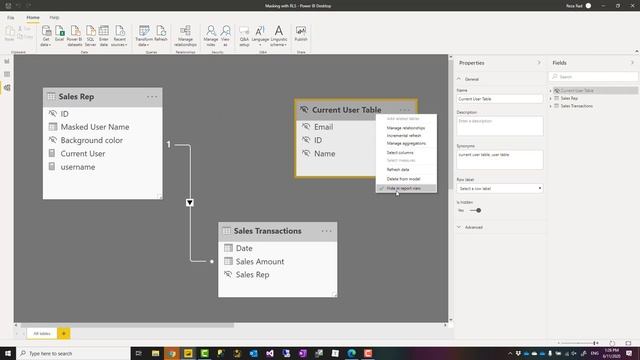Open Transform data

click(x=144, y=36)
